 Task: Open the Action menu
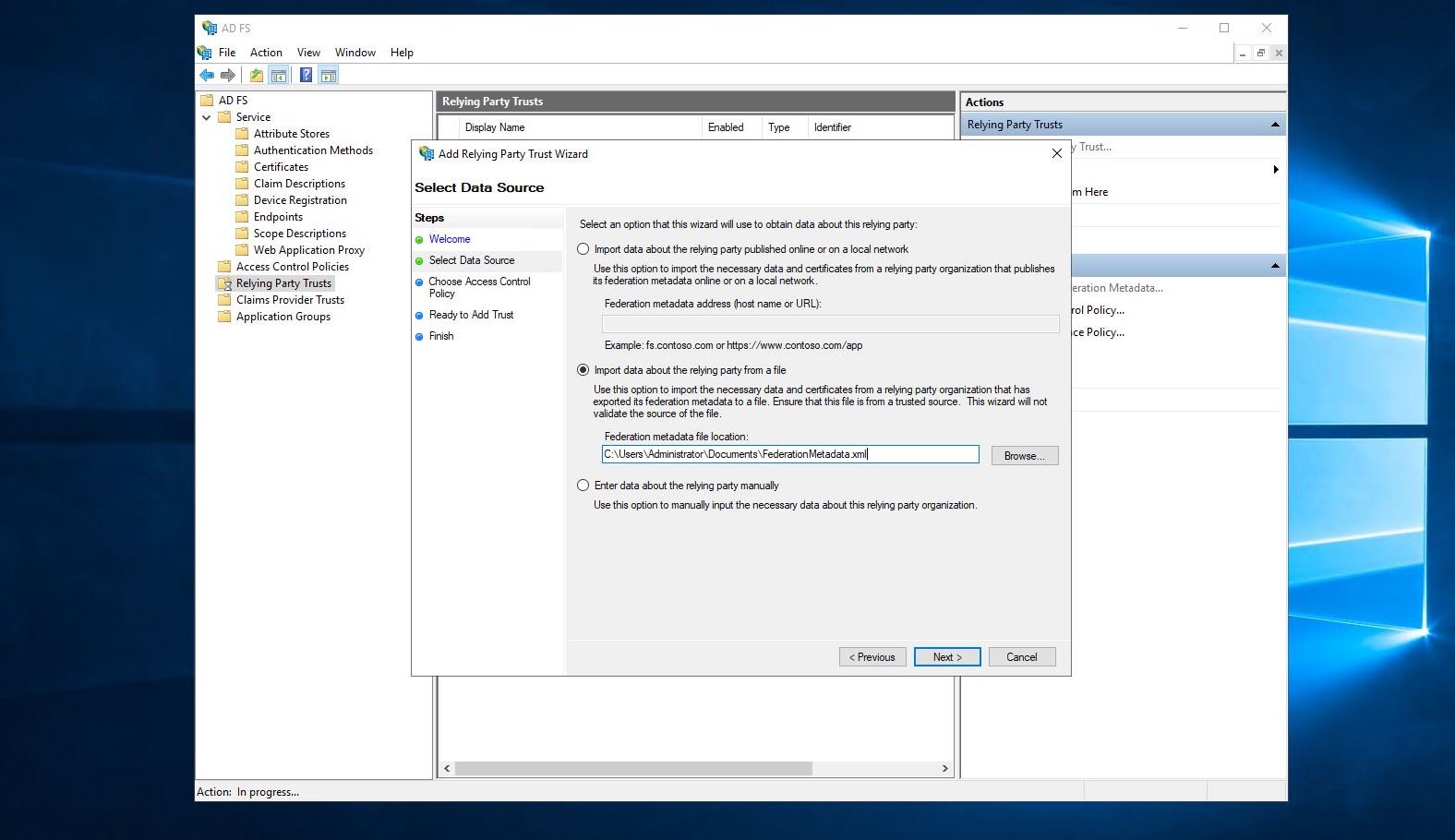[x=266, y=53]
